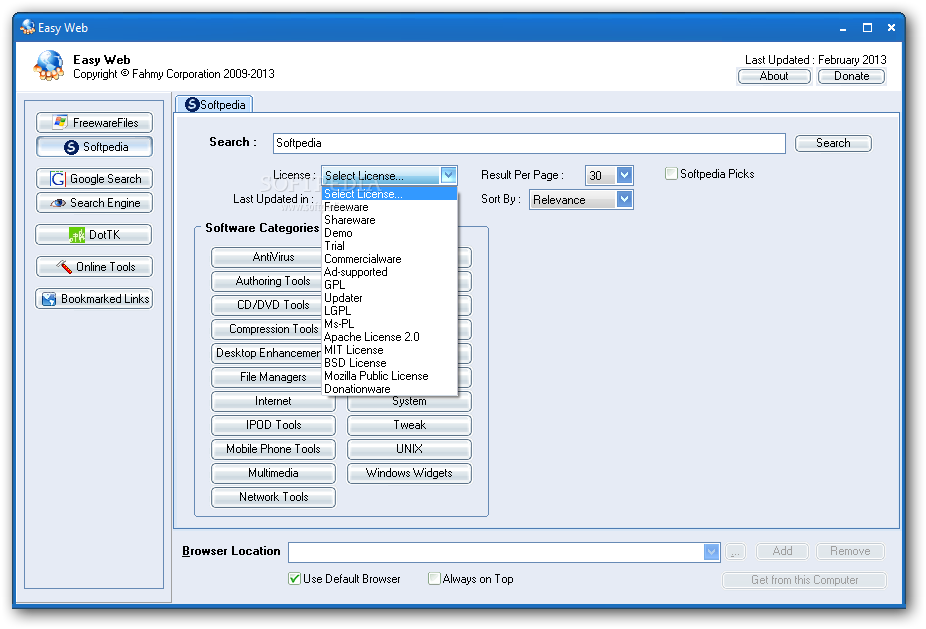Click the Tweak category button
The height and width of the screenshot is (629, 926).
click(409, 425)
